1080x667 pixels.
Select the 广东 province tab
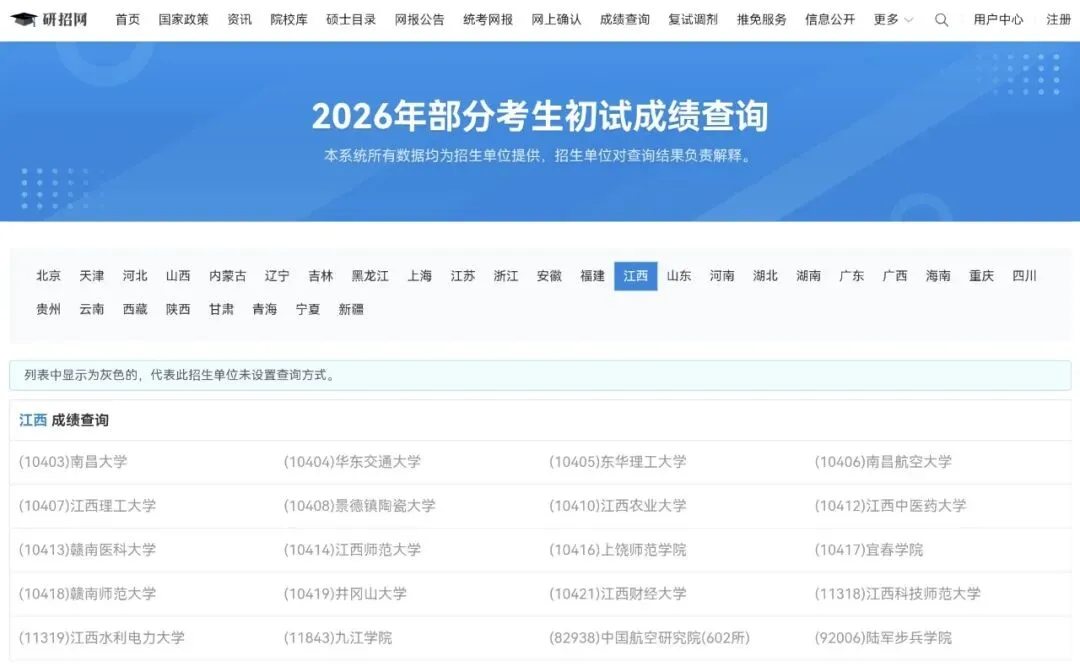[851, 276]
